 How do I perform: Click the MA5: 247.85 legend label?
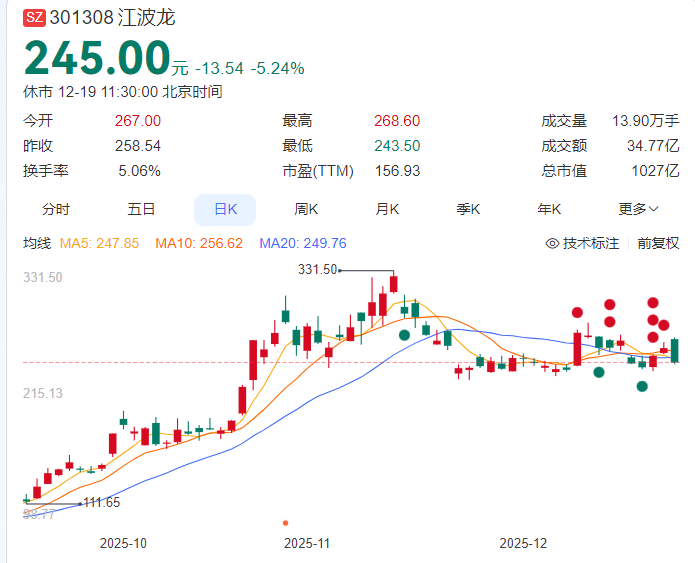tap(99, 243)
